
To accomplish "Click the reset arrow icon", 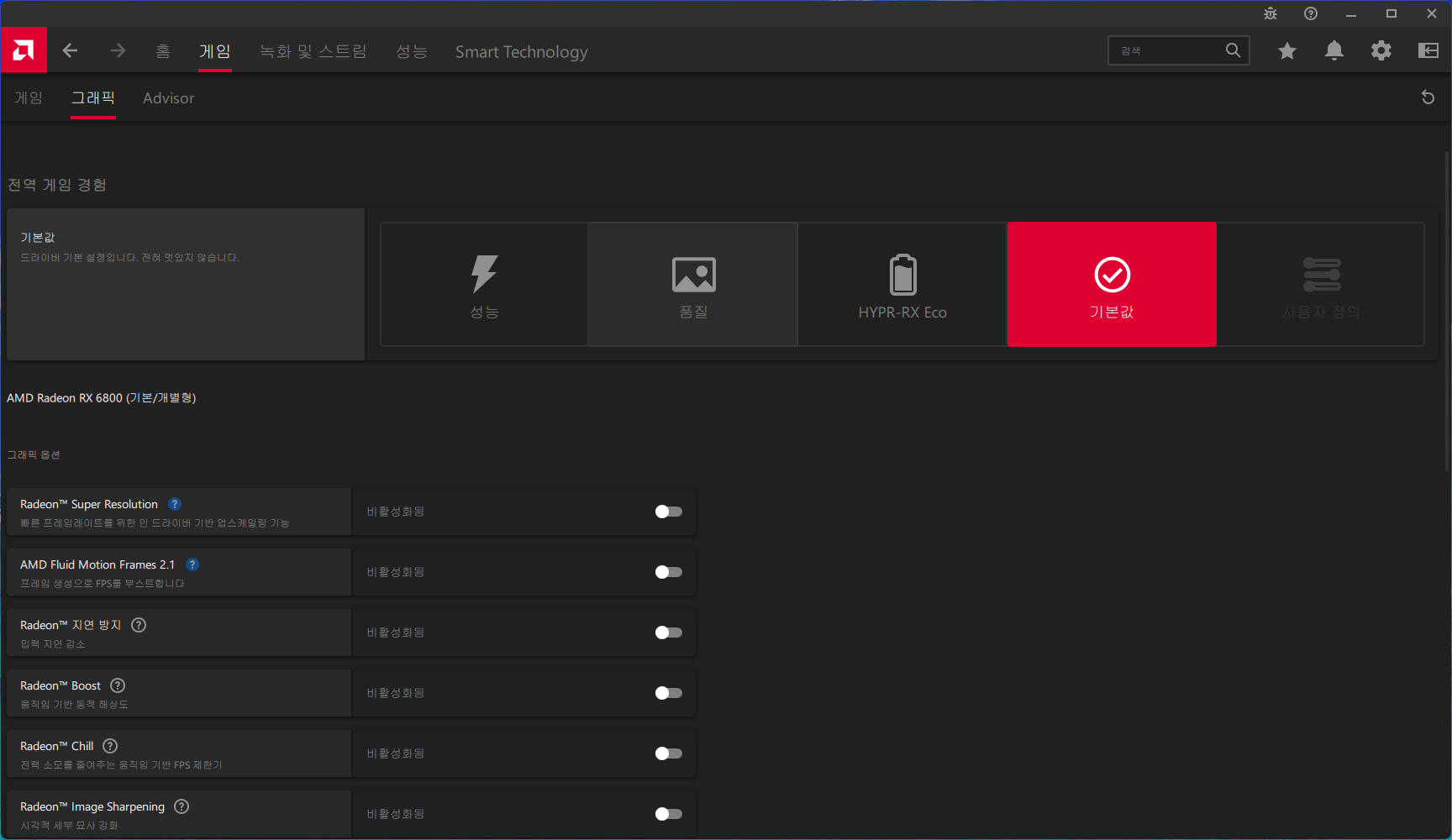I will (1428, 97).
